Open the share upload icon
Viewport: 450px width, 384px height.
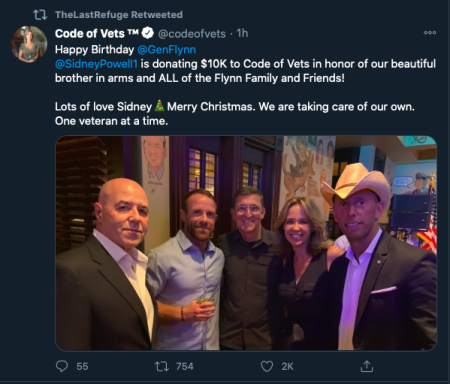click(x=367, y=366)
